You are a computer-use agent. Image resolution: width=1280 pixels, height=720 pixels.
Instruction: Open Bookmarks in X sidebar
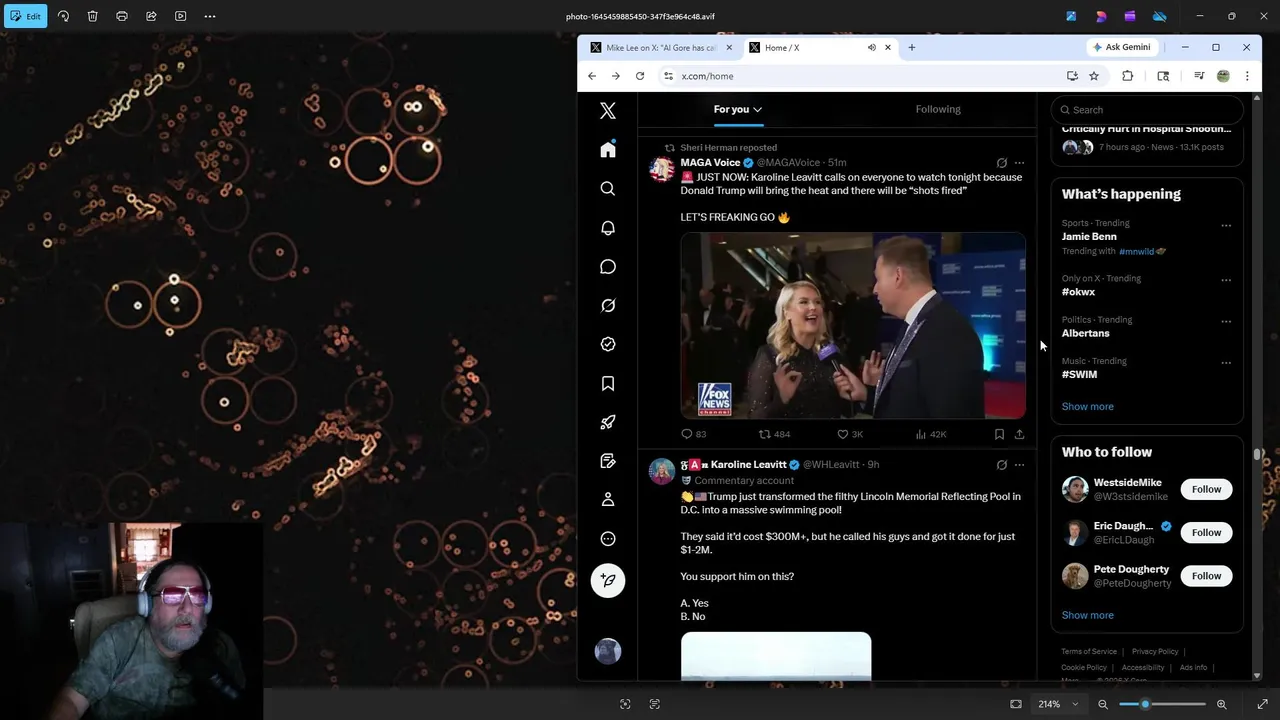point(608,384)
